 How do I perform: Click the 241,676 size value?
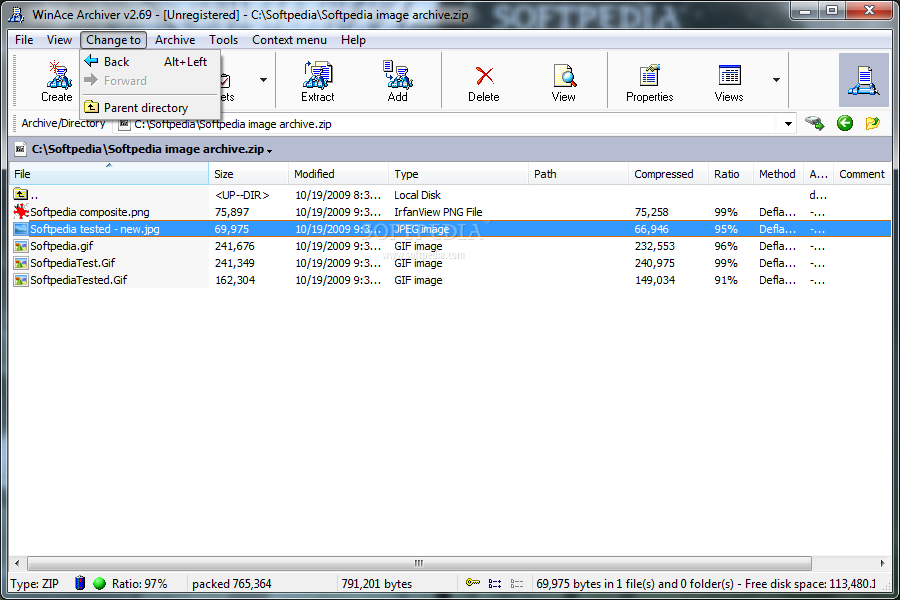[x=235, y=246]
